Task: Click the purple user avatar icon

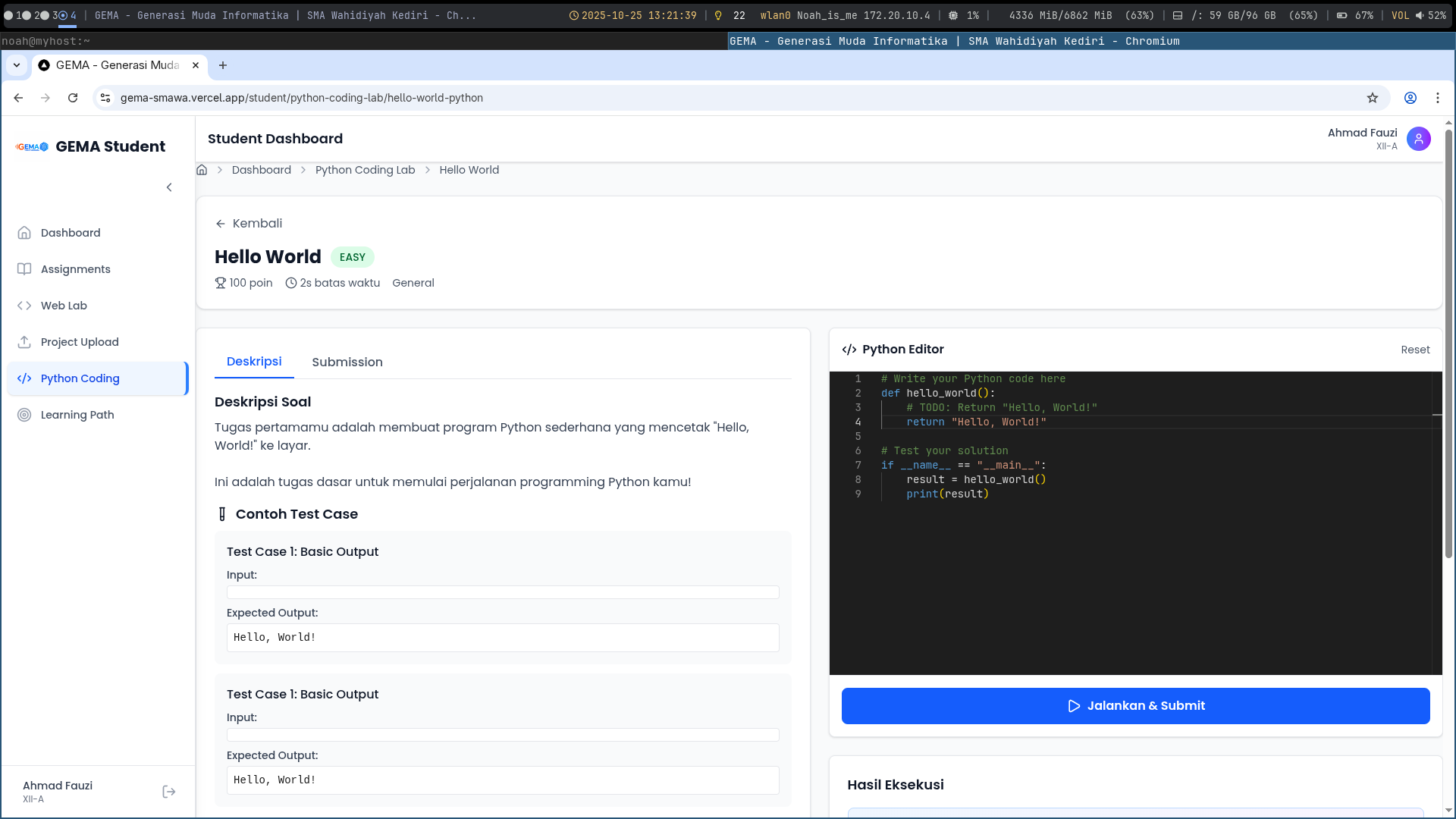Action: [x=1418, y=139]
